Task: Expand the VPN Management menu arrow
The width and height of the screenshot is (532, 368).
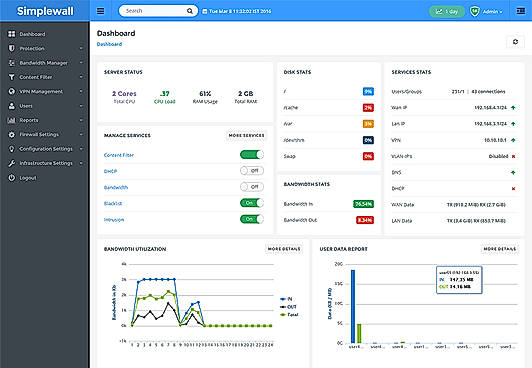Action: coord(81,91)
